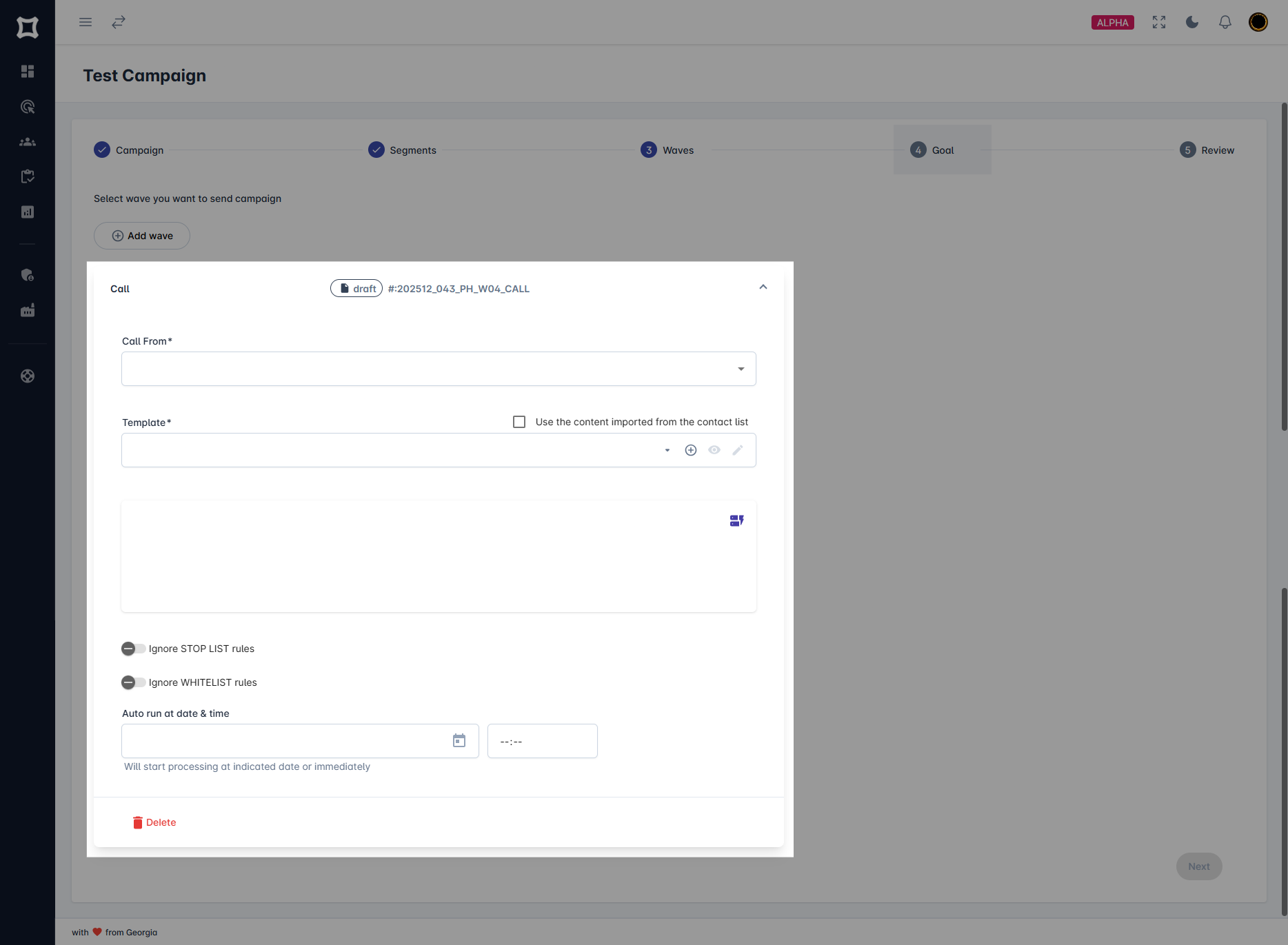Open the reports bar-chart icon in sidebar
Screen dimensions: 1288x945
pos(28,212)
